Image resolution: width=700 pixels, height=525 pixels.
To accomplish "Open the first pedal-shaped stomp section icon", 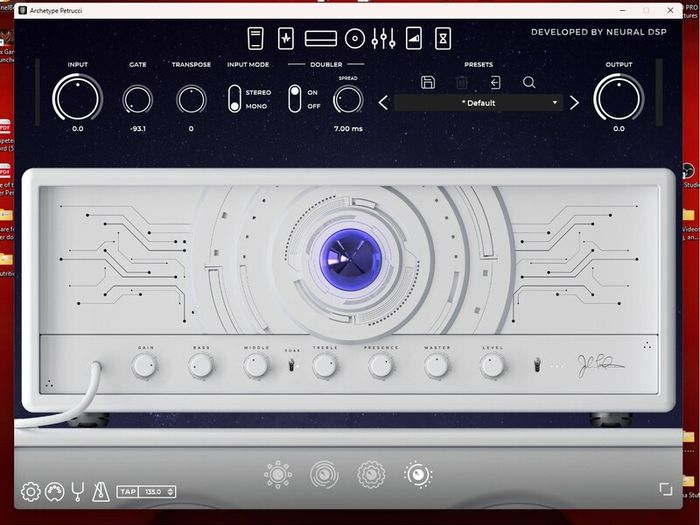I will pos(255,38).
